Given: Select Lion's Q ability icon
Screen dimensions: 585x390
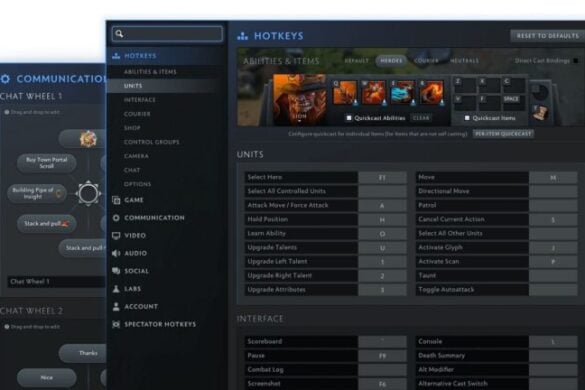Looking at the screenshot, I should 344,92.
